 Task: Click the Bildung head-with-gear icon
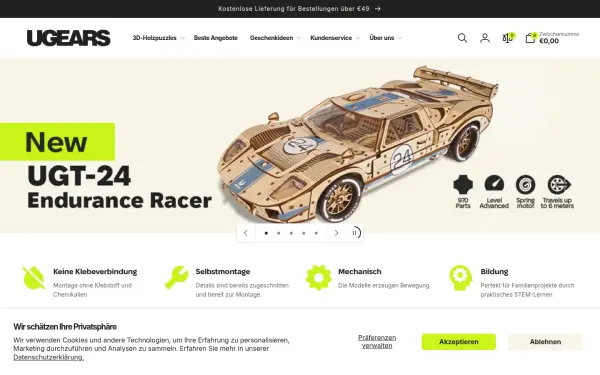tap(461, 278)
